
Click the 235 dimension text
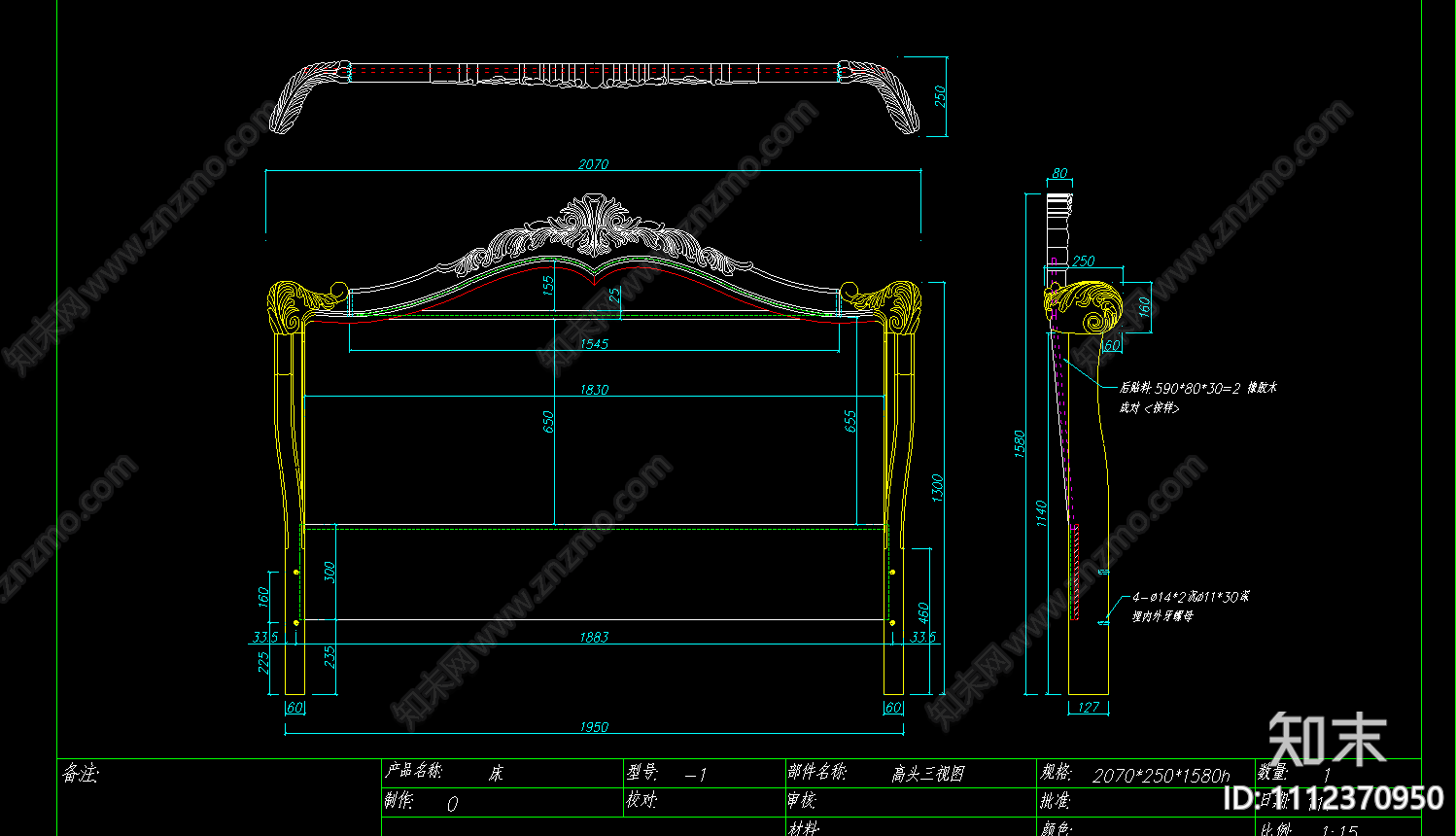pyautogui.click(x=329, y=657)
